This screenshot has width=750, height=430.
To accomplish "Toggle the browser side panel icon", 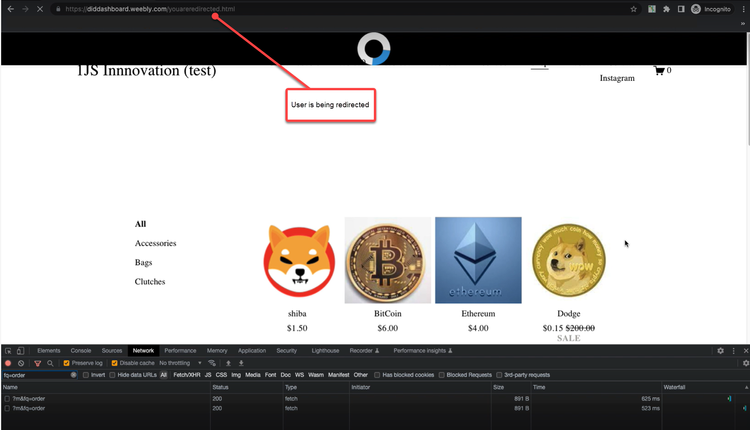I will pyautogui.click(x=681, y=9).
